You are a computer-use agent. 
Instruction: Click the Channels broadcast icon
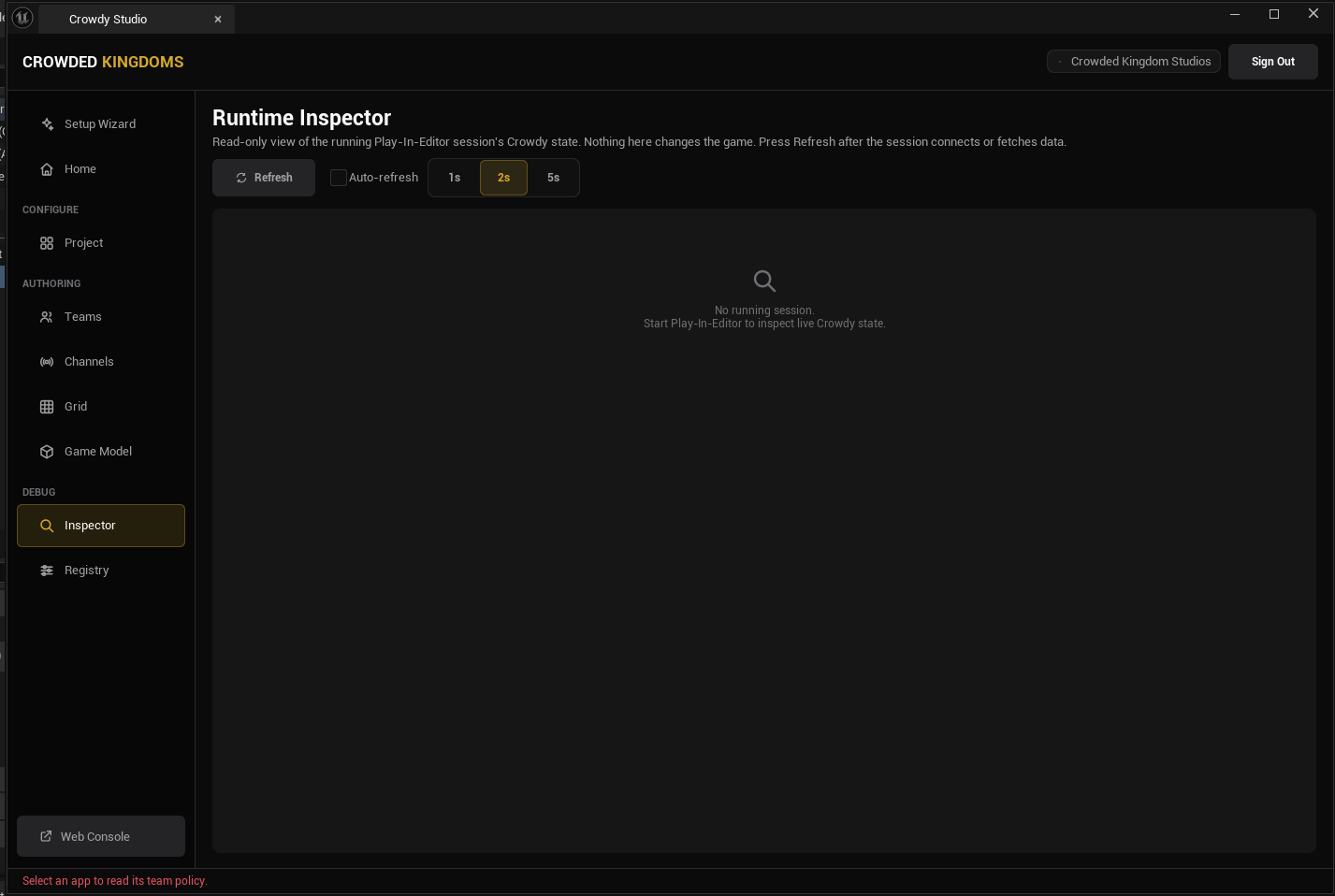point(47,362)
